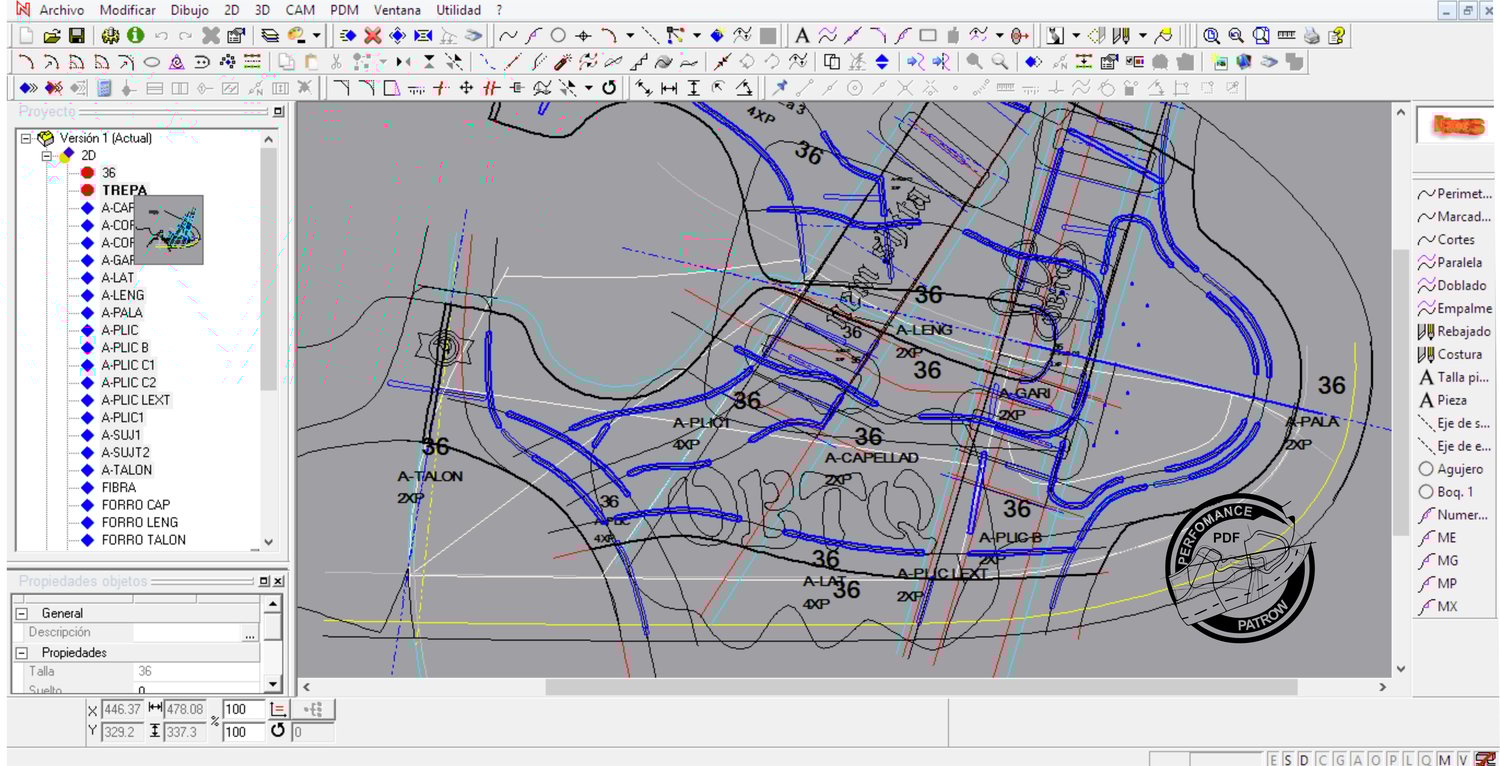Viewport: 1500px width, 766px height.
Task: Collapse the Versión 1 (Actual) tree node
Action: (26, 138)
